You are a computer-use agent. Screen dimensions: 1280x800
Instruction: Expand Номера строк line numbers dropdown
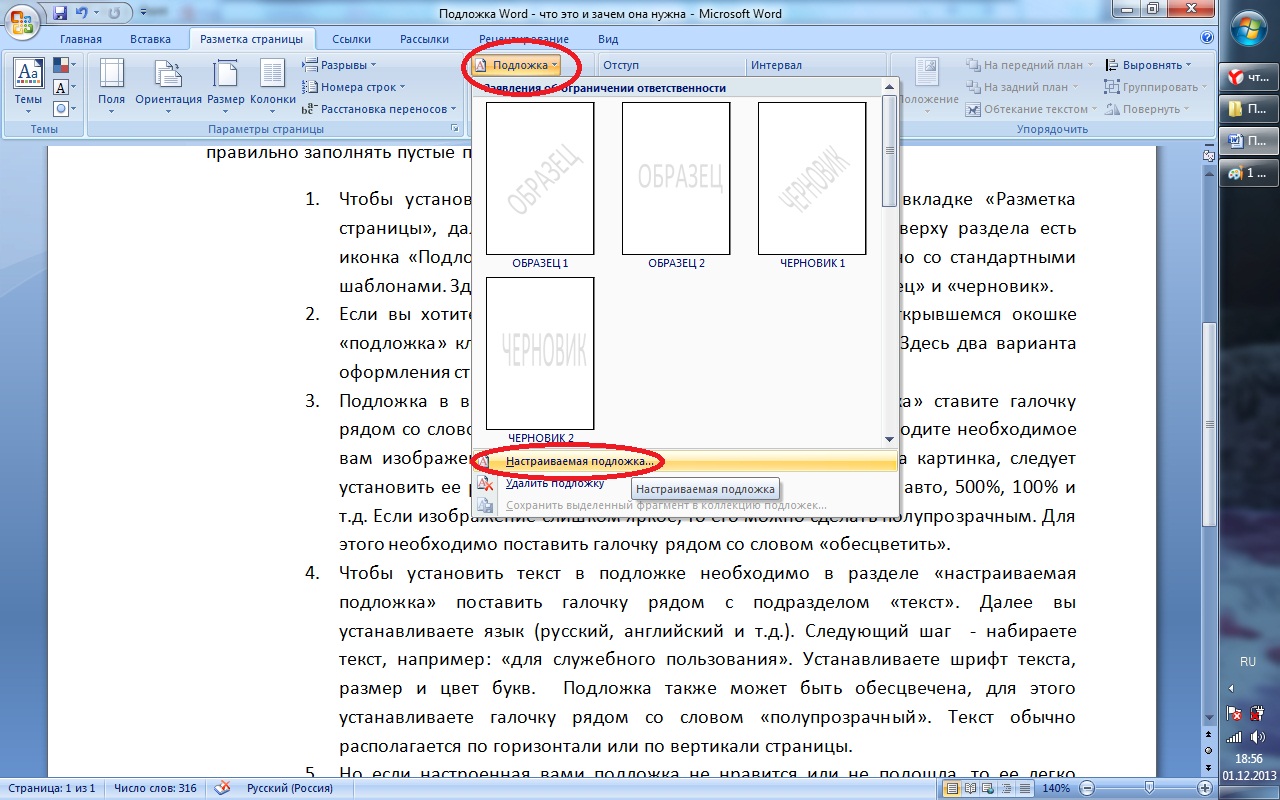[354, 87]
